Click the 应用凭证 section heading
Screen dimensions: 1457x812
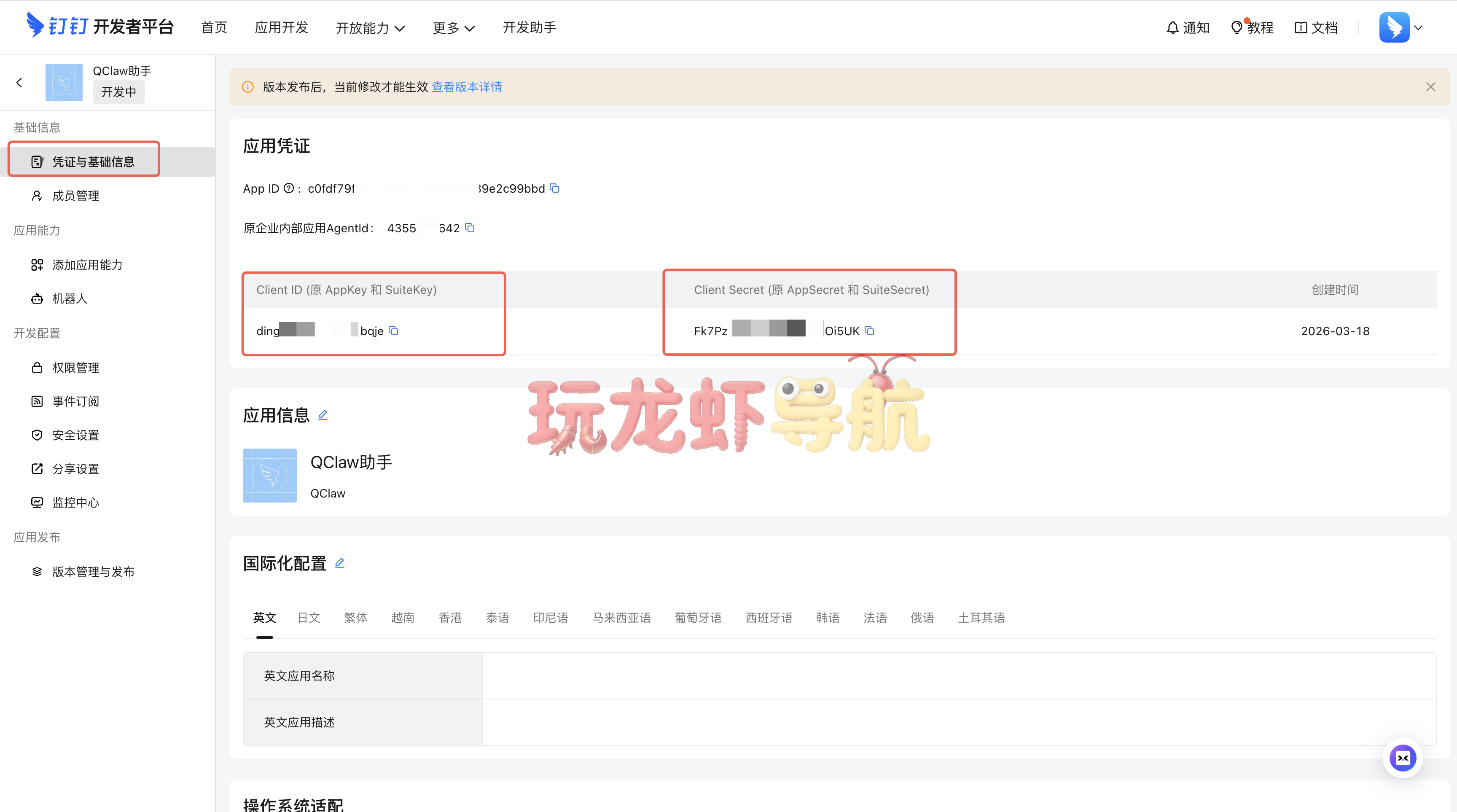click(277, 146)
